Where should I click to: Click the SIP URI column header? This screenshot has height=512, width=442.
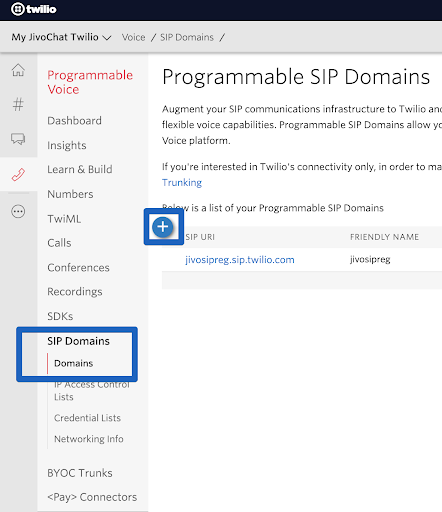tap(200, 237)
